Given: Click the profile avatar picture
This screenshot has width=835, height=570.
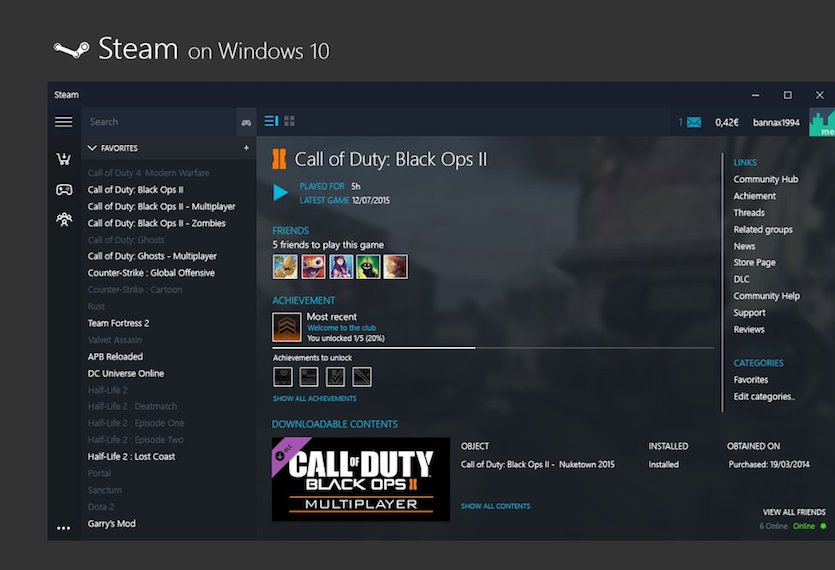Looking at the screenshot, I should click(822, 122).
